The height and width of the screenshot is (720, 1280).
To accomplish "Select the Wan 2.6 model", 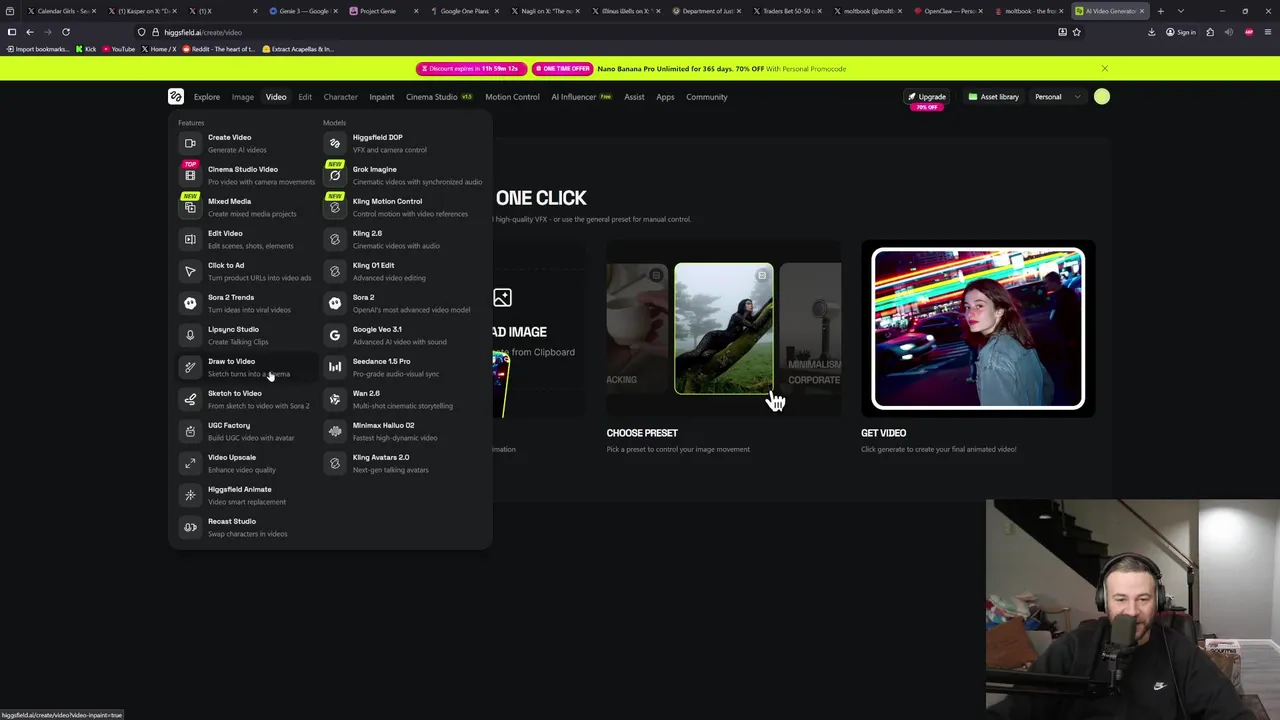I will (403, 399).
